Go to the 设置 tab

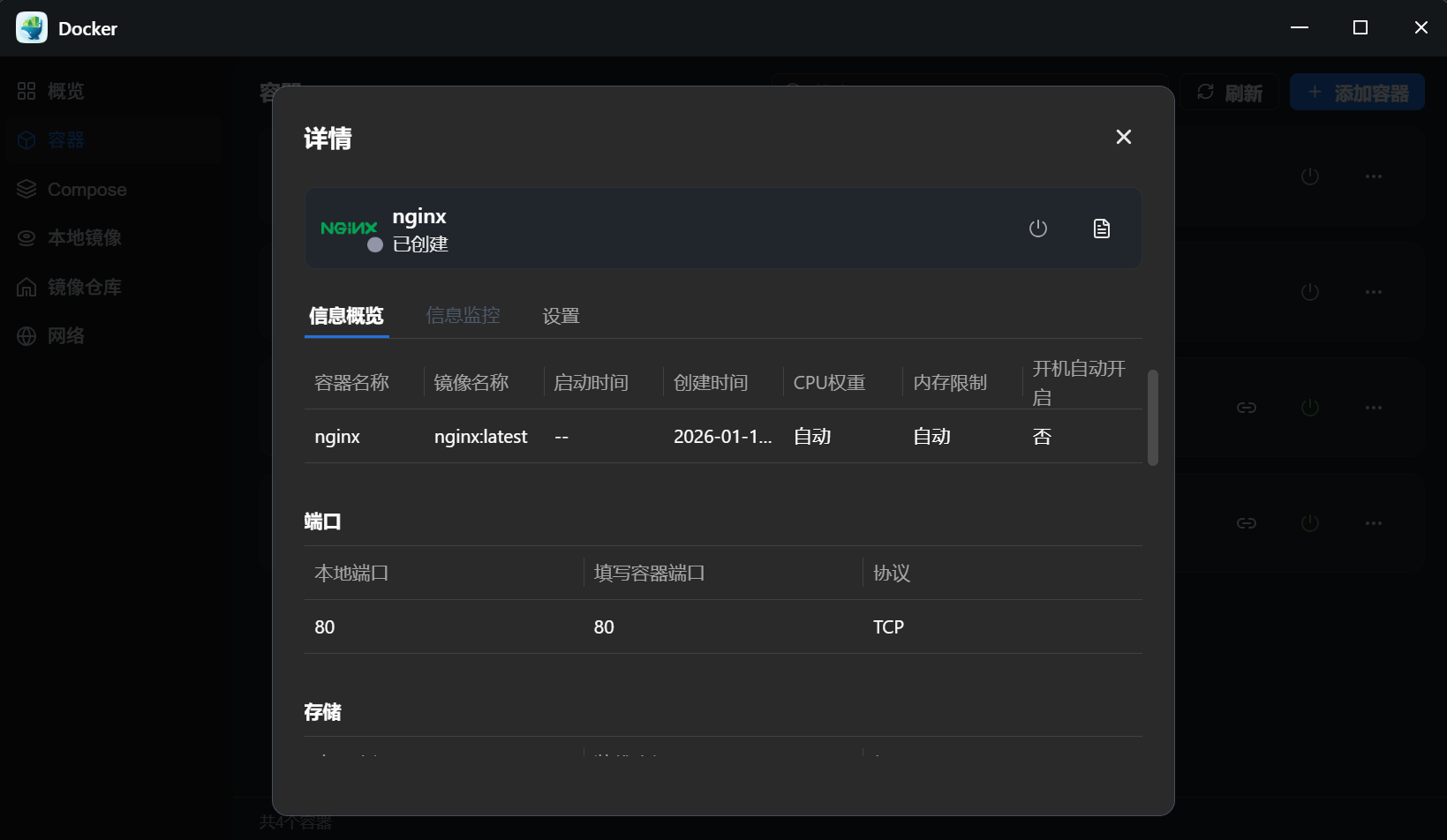coord(561,316)
